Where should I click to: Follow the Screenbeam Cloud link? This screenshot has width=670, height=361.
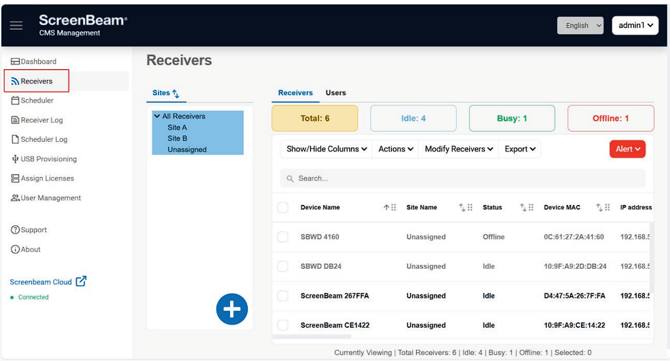point(41,282)
